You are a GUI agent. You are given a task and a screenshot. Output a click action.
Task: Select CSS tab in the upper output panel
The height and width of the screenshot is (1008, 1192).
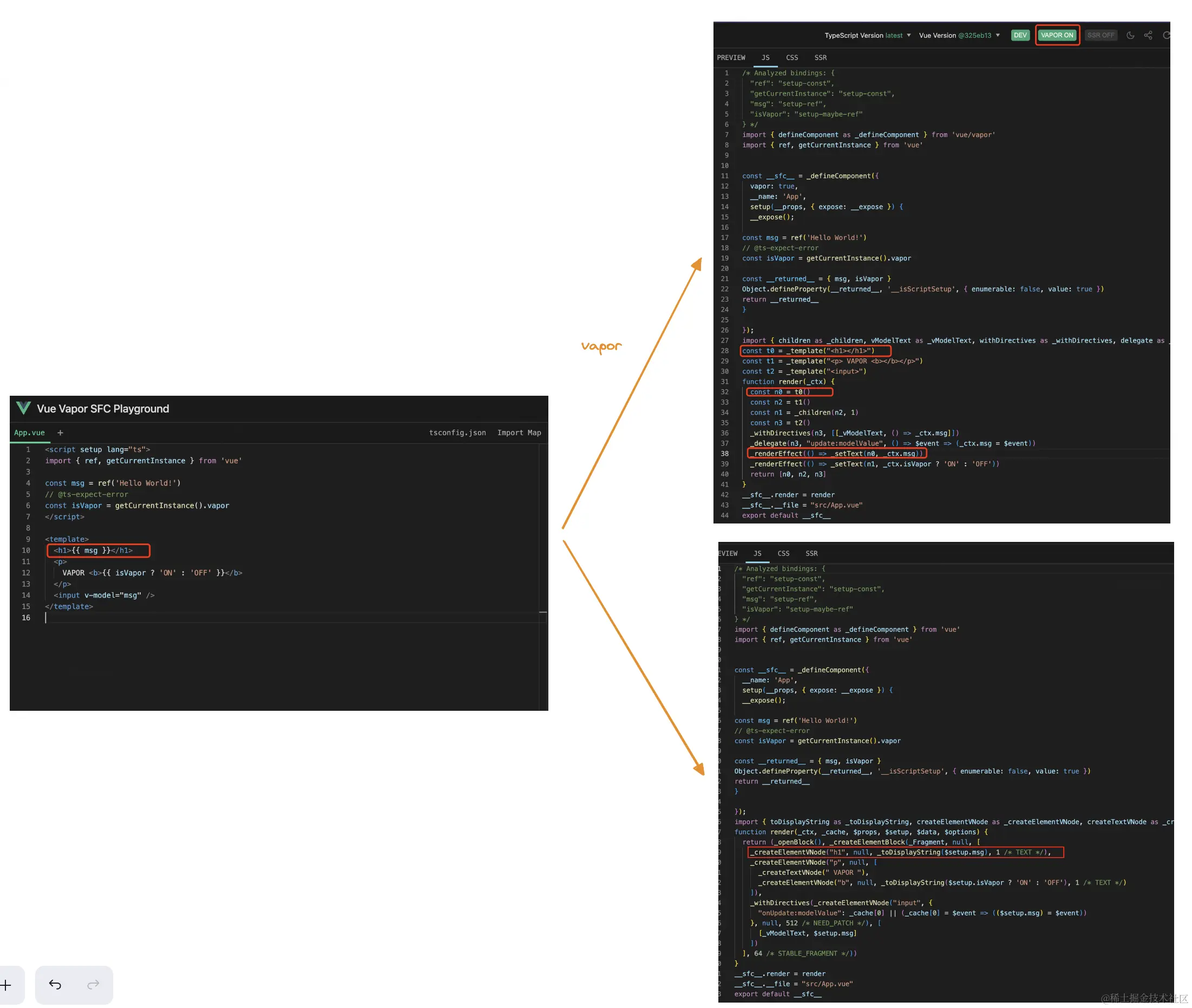point(791,58)
